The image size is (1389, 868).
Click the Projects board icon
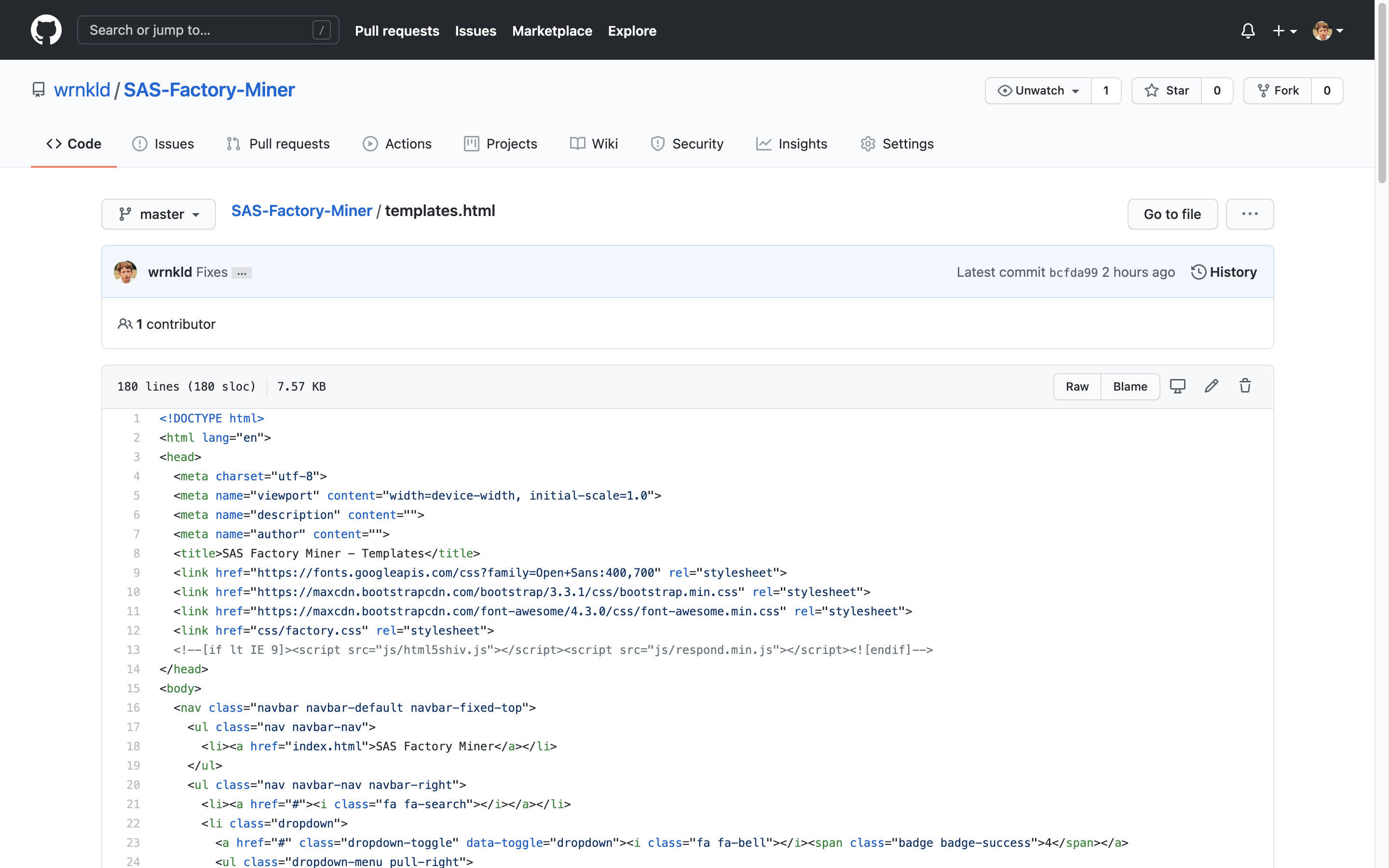(x=471, y=144)
